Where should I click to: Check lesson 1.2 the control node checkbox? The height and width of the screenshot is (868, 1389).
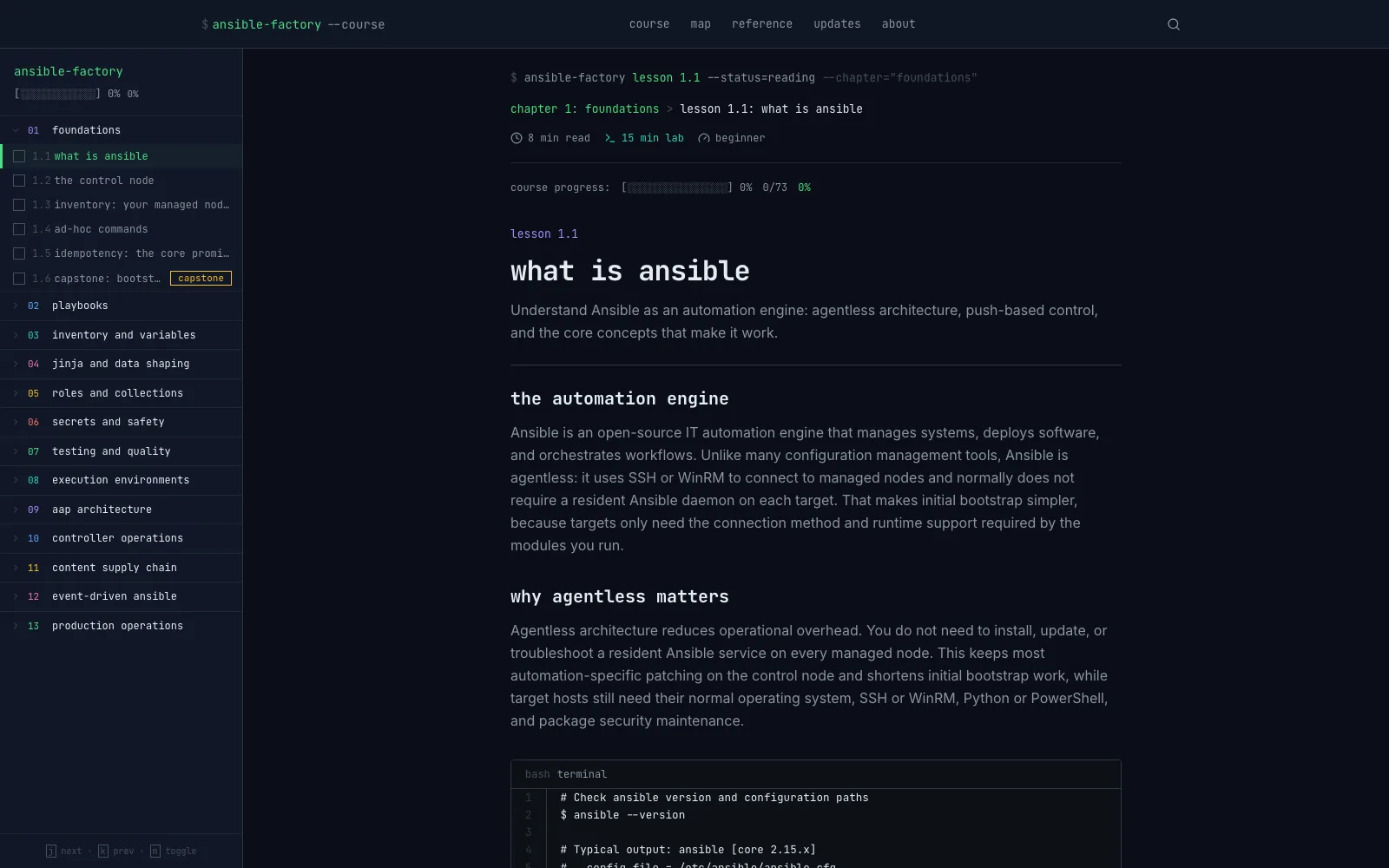(x=19, y=181)
